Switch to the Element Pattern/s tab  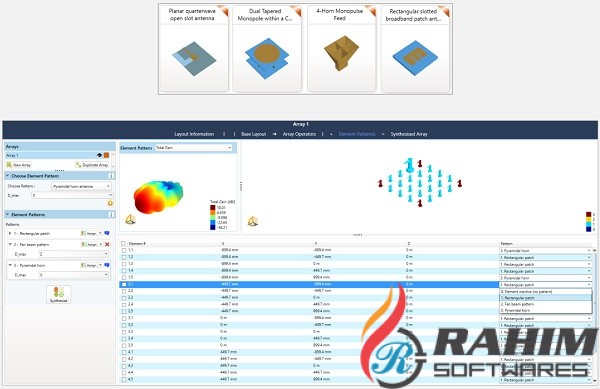[x=357, y=134]
